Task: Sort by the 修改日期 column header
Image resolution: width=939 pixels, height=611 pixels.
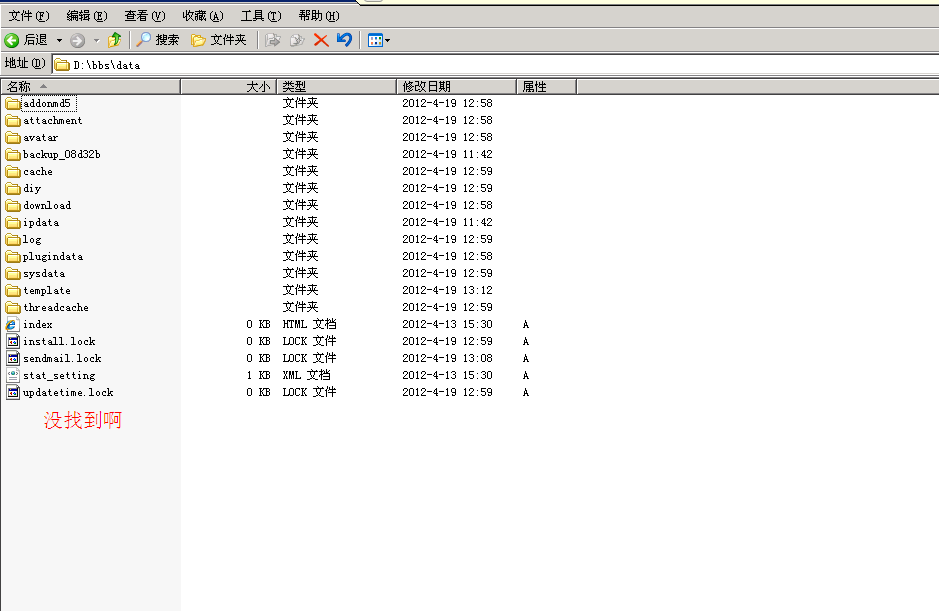Action: tap(456, 87)
